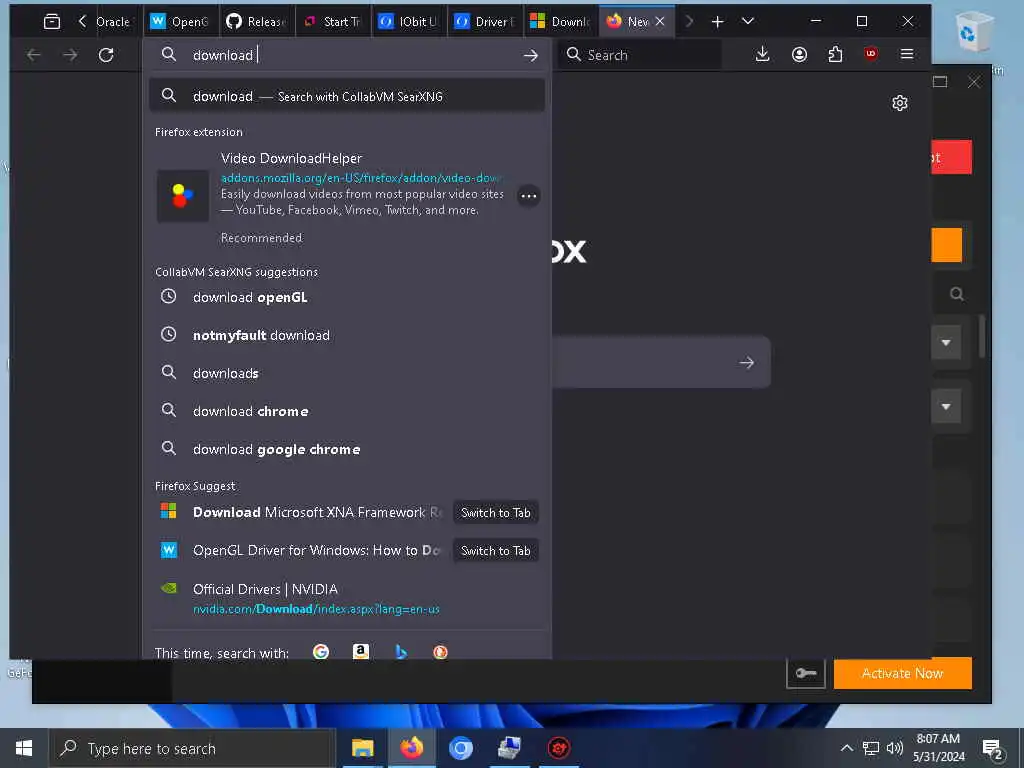
Task: Open options menu for Video DownloadHelper suggestion
Action: coord(528,196)
